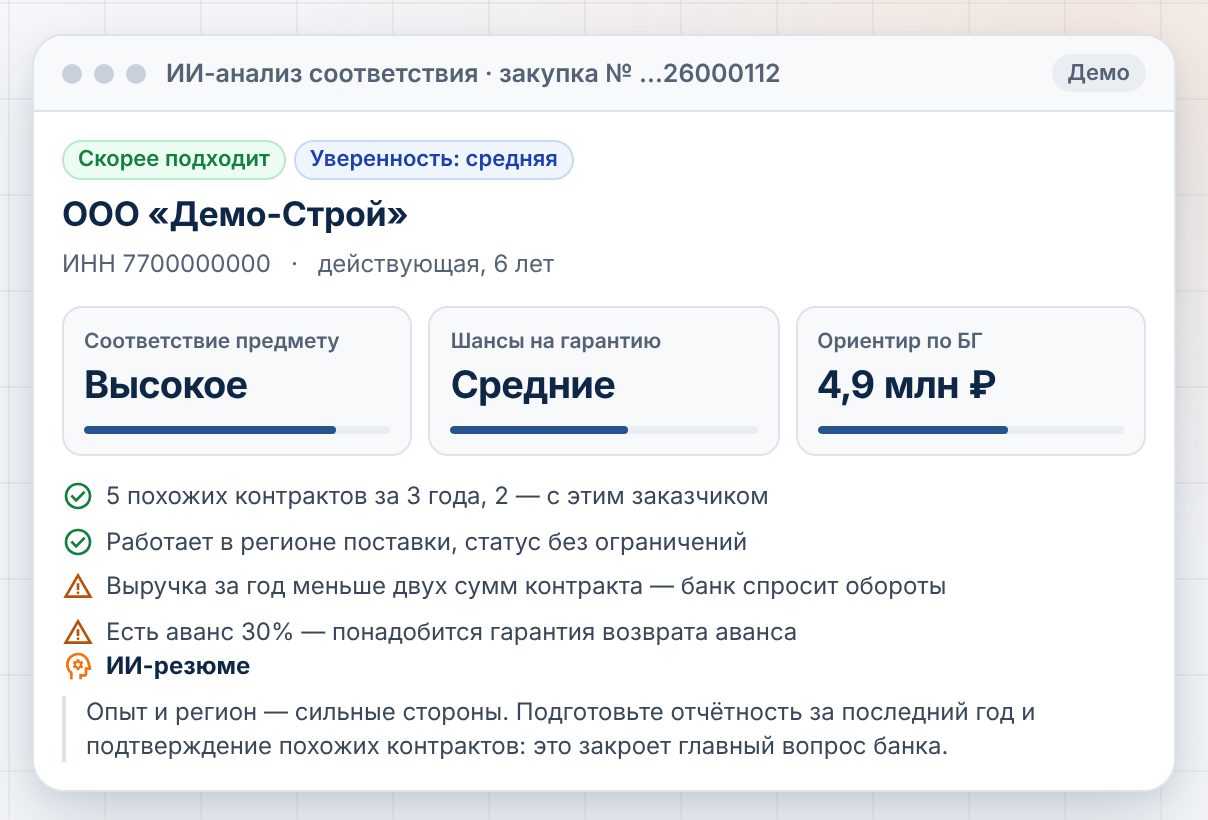Screen dimensions: 1208x820
Task: Click the Демо badge
Action: 1098,73
